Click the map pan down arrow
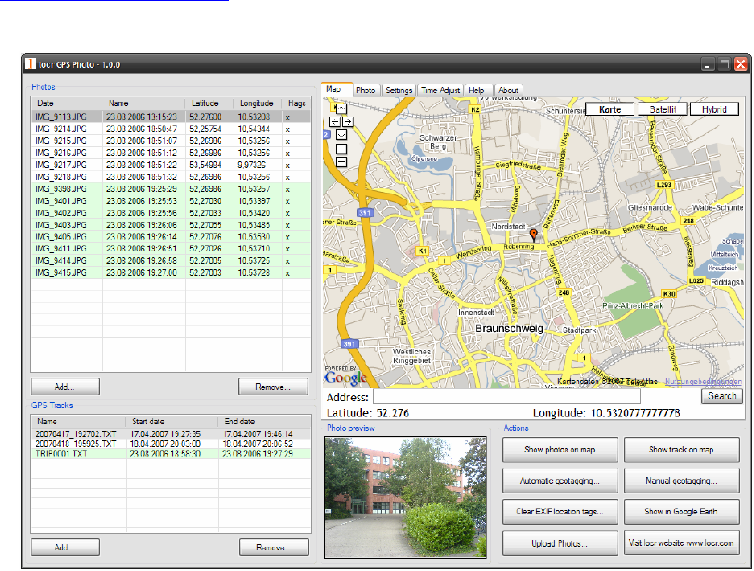Screen dimensions: 754x571 click(x=341, y=133)
